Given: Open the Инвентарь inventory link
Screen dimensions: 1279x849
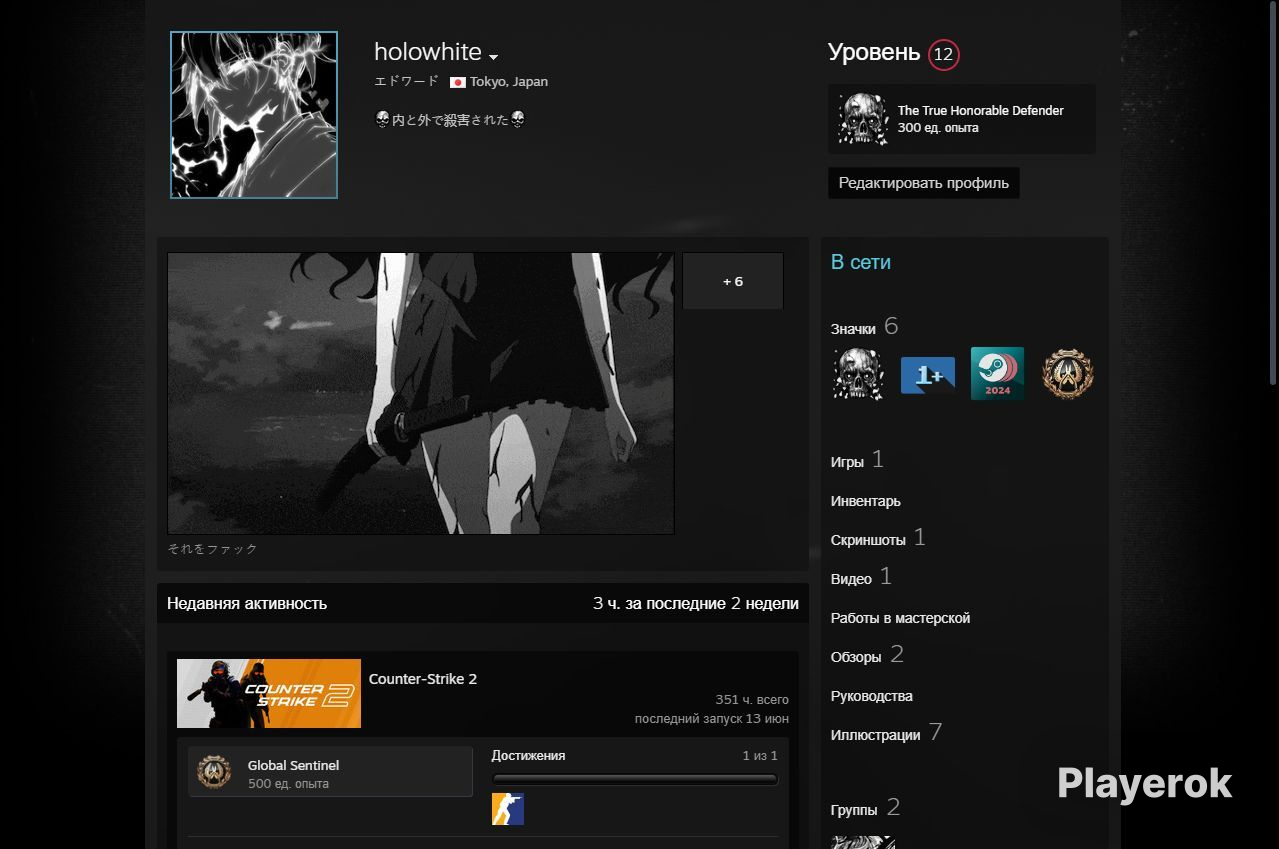Looking at the screenshot, I should pyautogui.click(x=866, y=501).
